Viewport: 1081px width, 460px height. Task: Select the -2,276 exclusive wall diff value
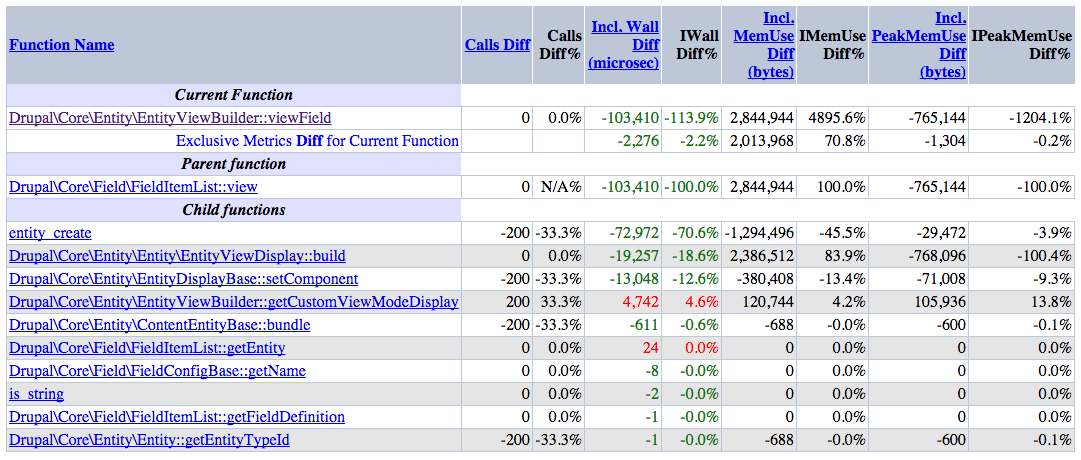point(638,141)
